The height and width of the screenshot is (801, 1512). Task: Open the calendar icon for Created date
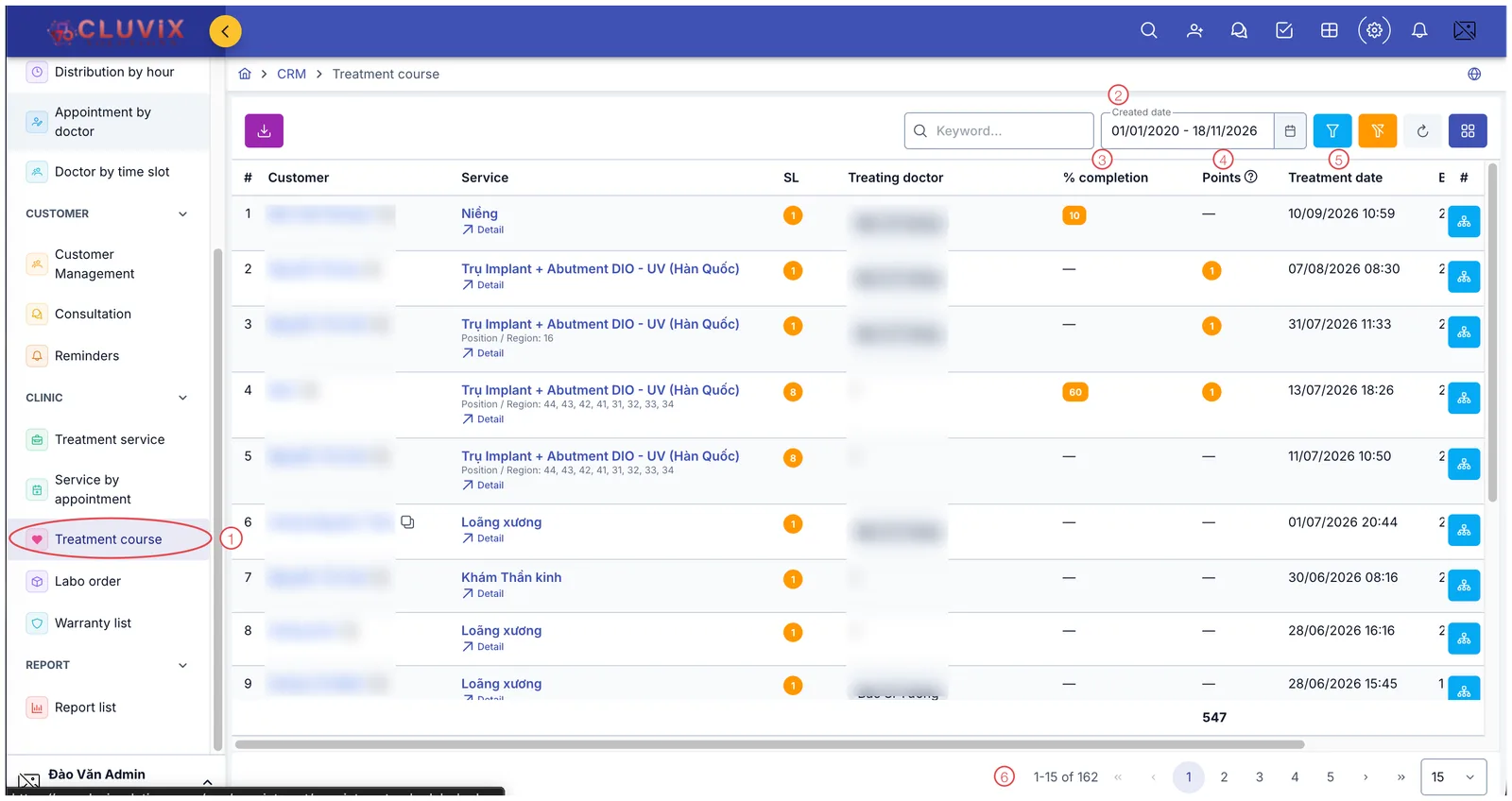pyautogui.click(x=1290, y=131)
